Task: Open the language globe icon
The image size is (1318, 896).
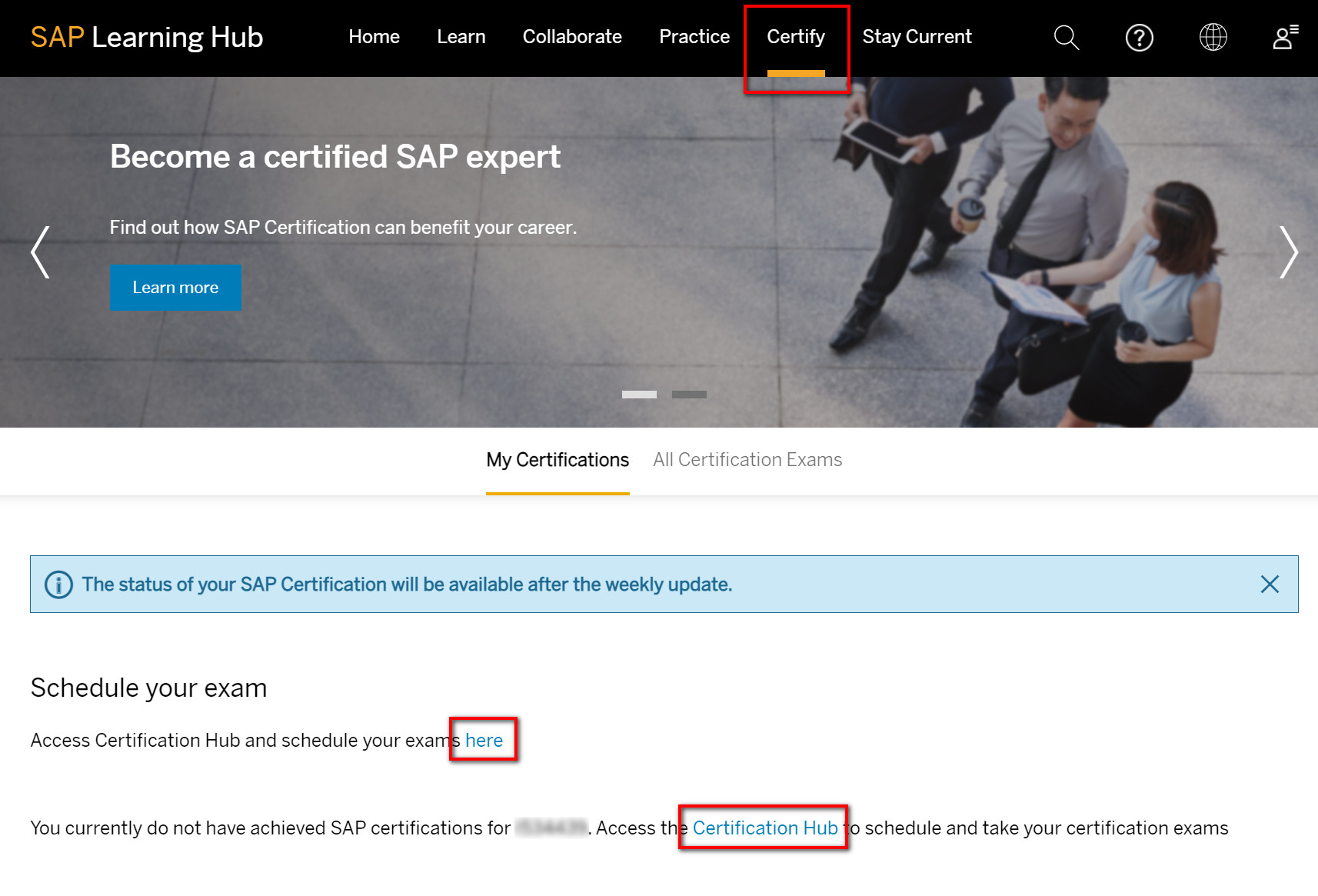Action: click(1213, 37)
